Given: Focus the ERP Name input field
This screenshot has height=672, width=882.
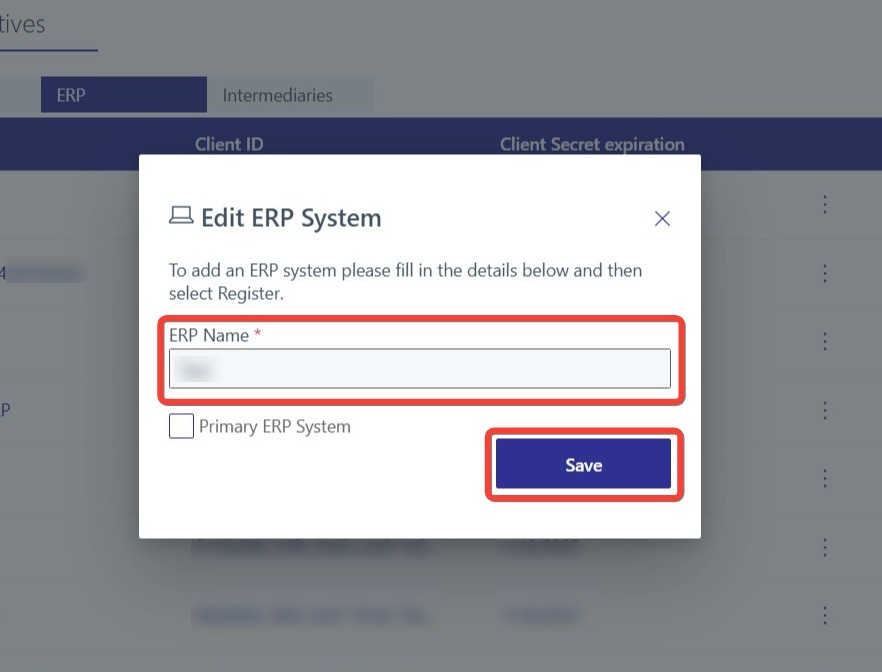Looking at the screenshot, I should pyautogui.click(x=419, y=369).
